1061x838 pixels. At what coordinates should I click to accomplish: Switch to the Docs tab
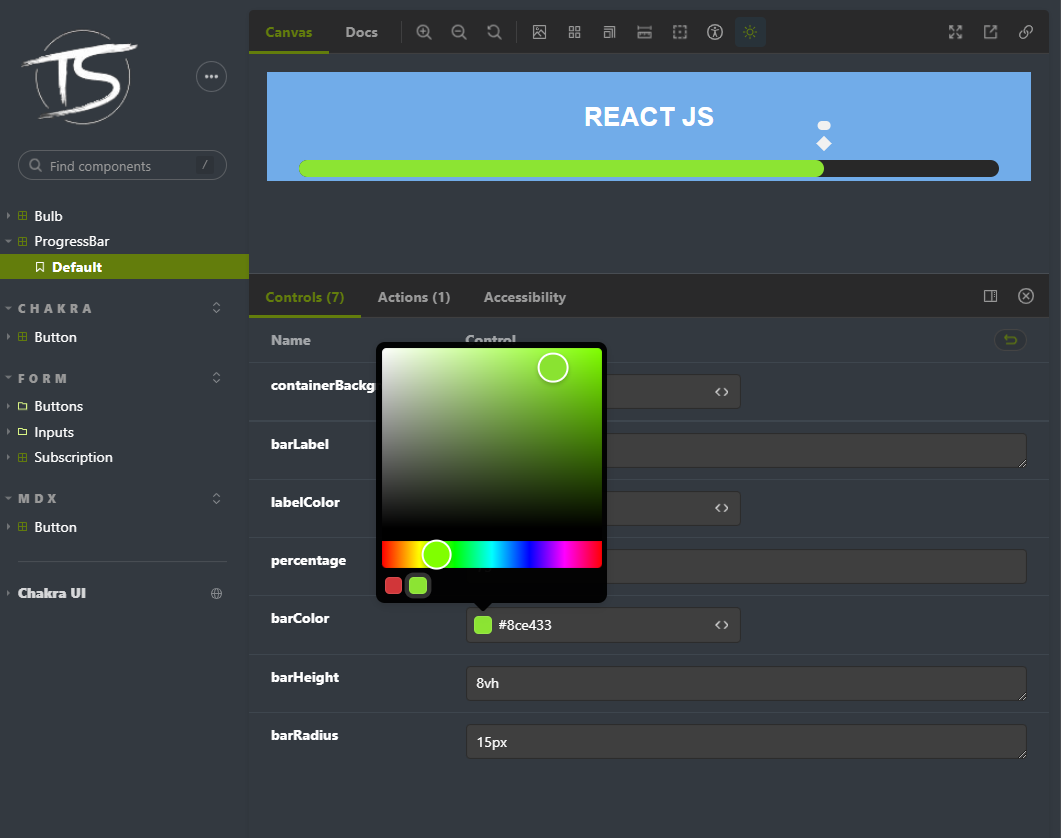(x=361, y=32)
